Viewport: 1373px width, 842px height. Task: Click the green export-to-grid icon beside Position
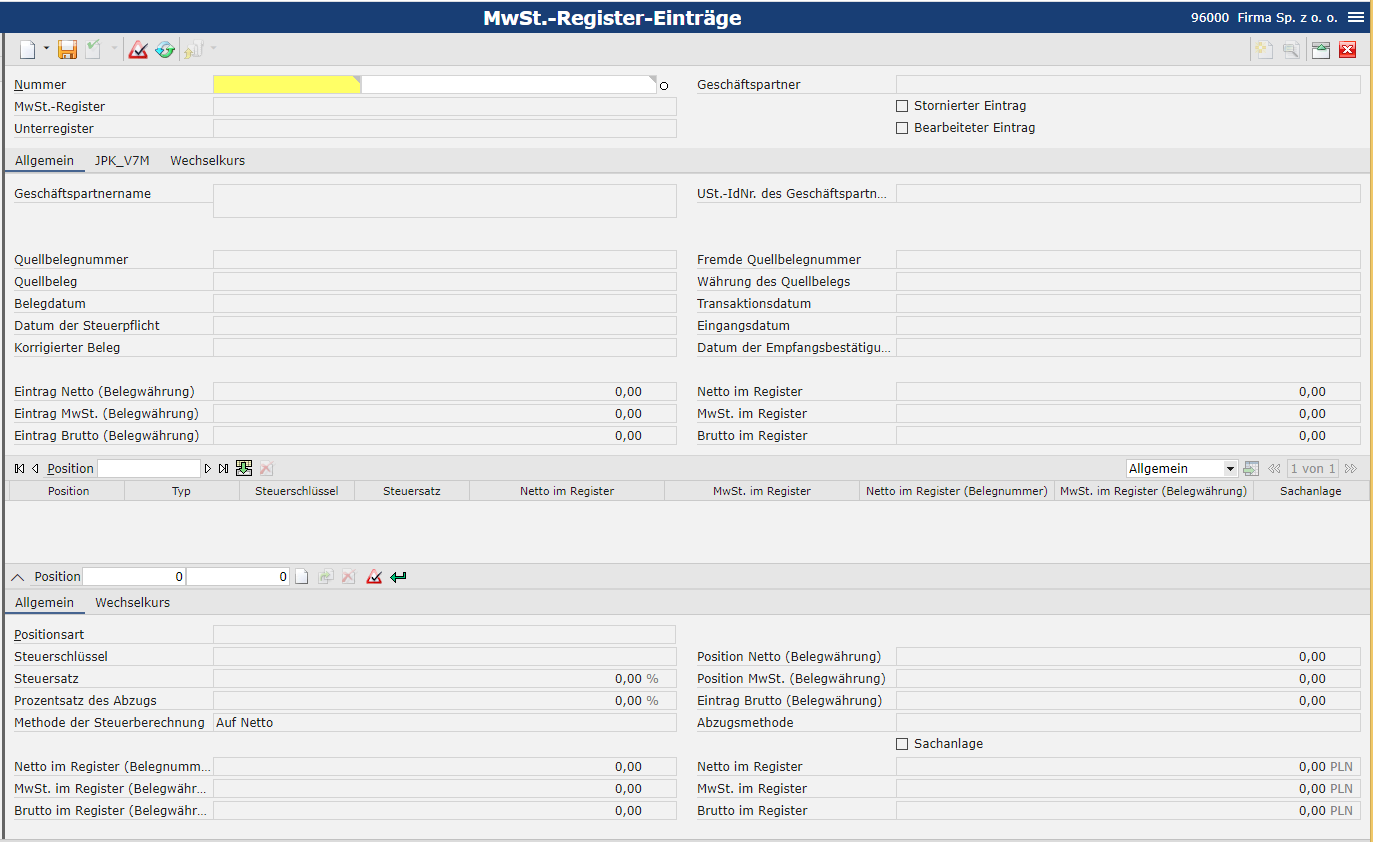244,468
